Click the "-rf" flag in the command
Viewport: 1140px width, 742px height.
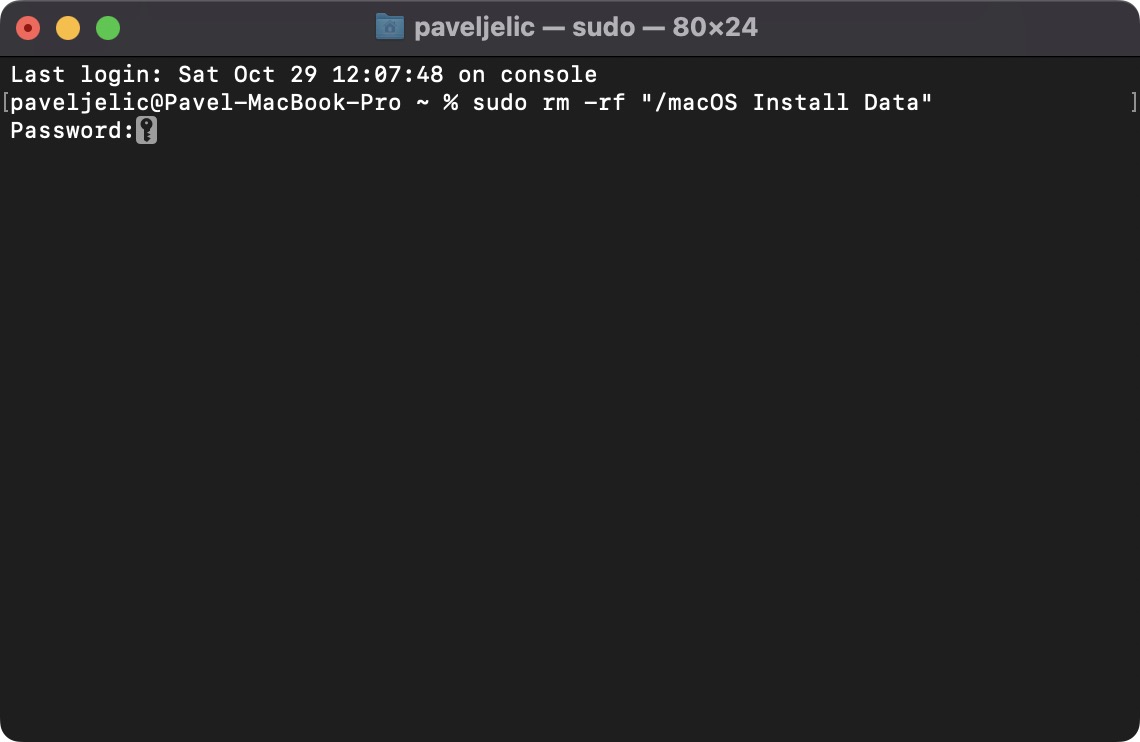tap(604, 103)
